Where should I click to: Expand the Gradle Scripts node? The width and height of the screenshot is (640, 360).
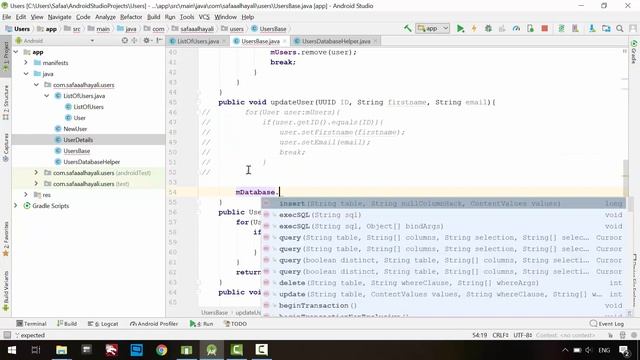point(16,206)
